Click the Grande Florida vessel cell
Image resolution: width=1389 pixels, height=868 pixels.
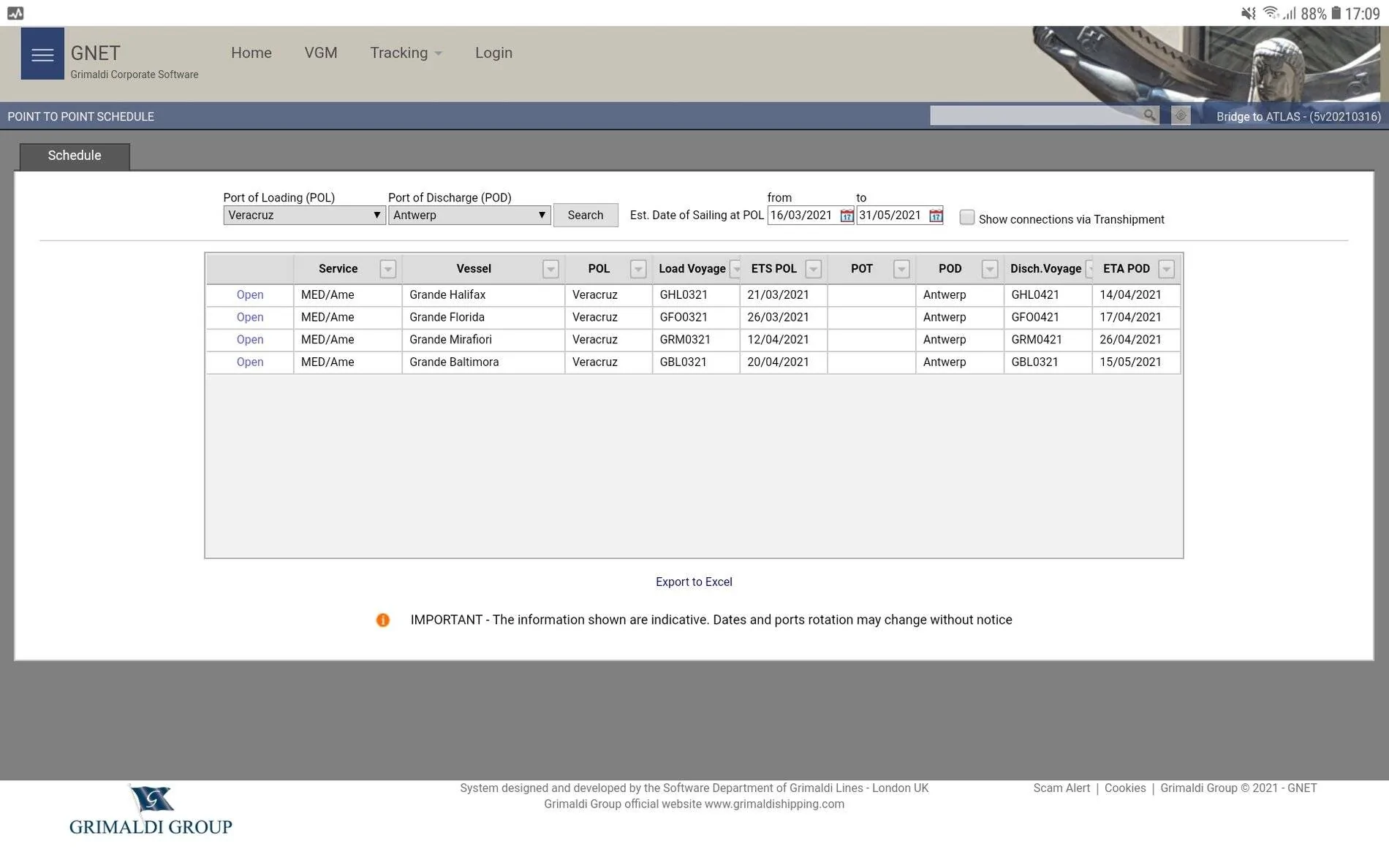pos(483,318)
